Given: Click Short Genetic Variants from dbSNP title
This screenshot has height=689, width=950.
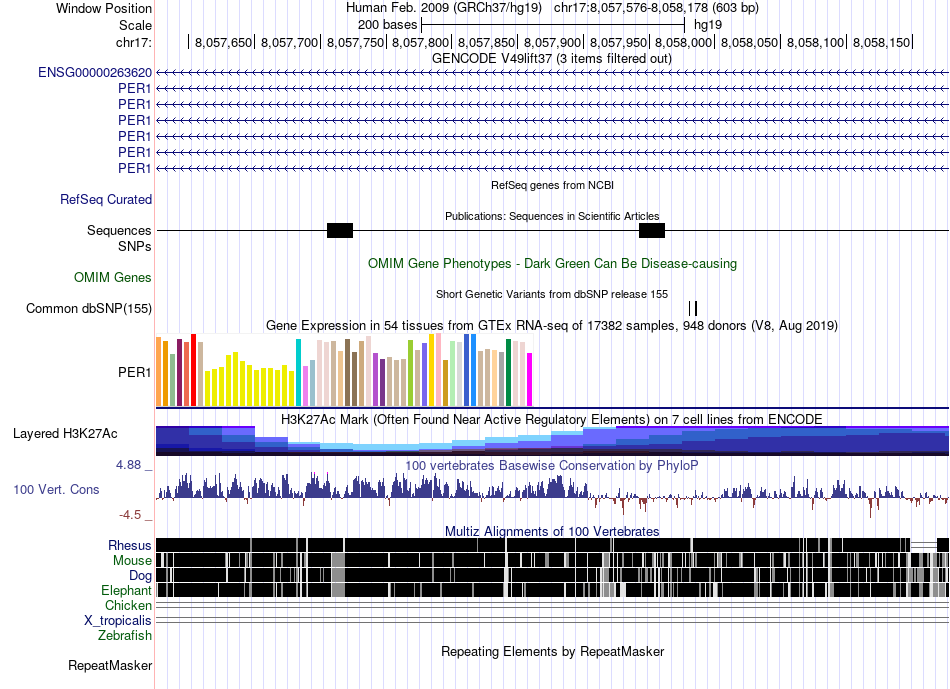Looking at the screenshot, I should click(552, 294).
